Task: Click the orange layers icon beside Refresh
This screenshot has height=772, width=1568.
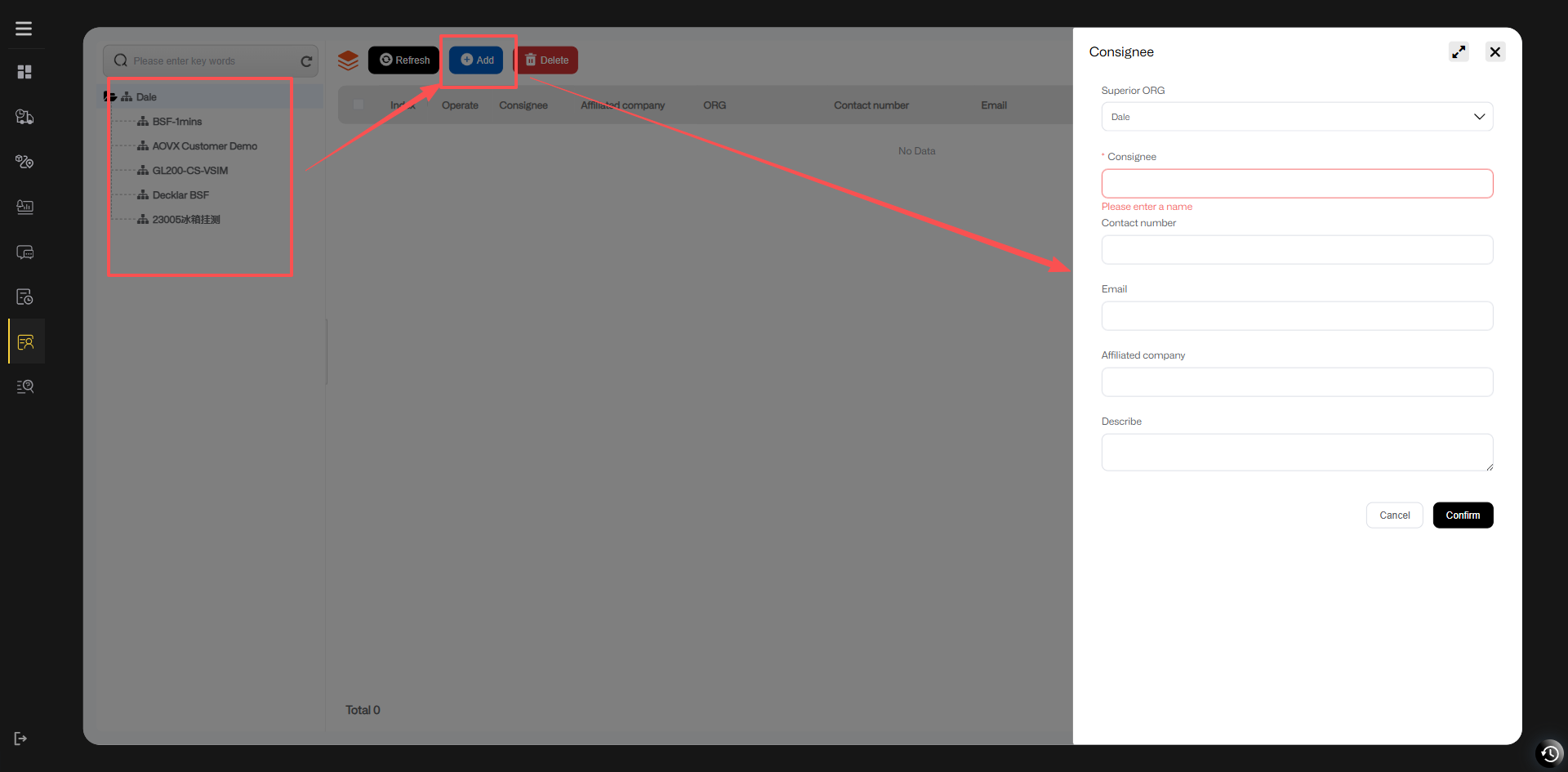Action: click(x=348, y=60)
